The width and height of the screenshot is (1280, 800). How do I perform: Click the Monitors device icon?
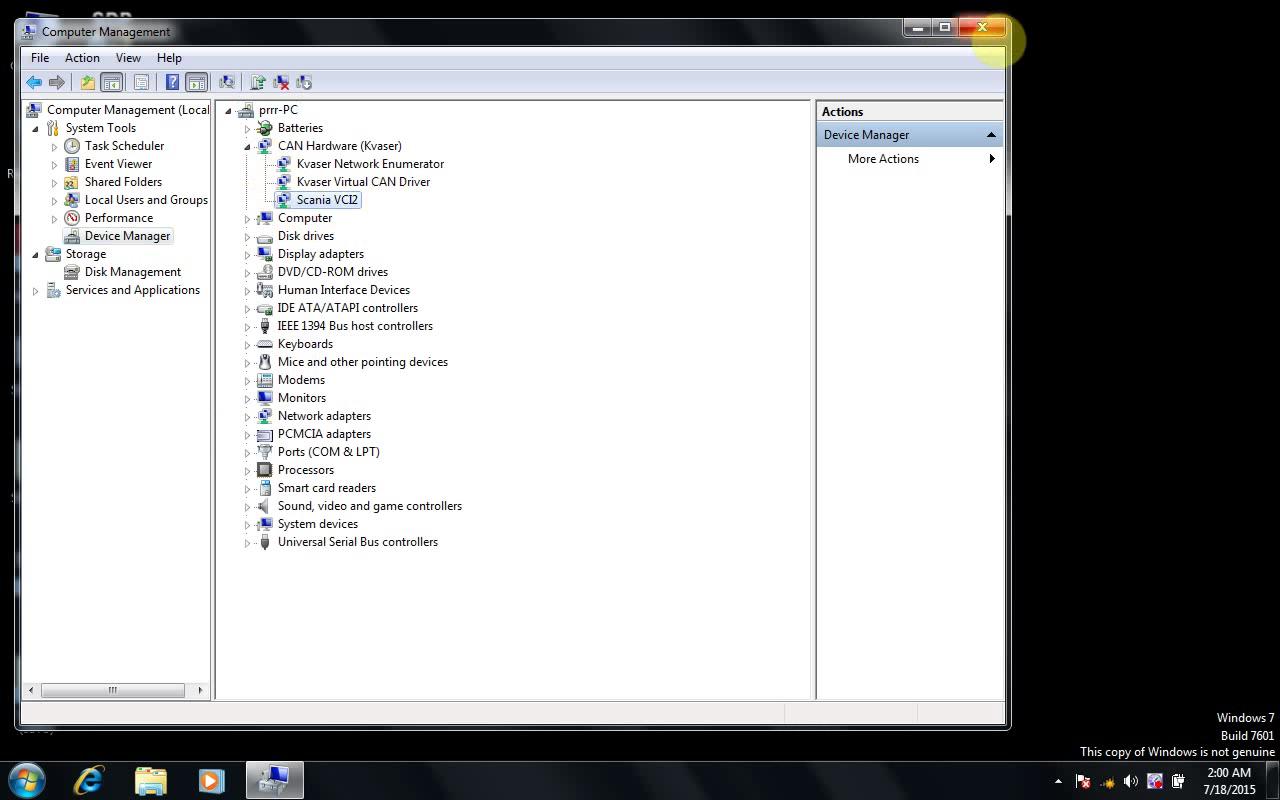click(x=265, y=398)
